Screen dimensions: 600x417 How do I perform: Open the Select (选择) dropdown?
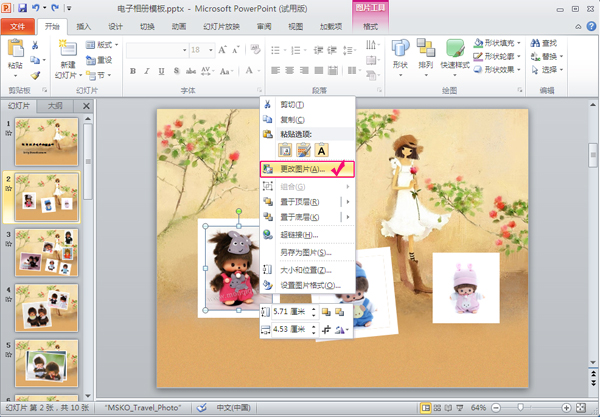(x=547, y=70)
